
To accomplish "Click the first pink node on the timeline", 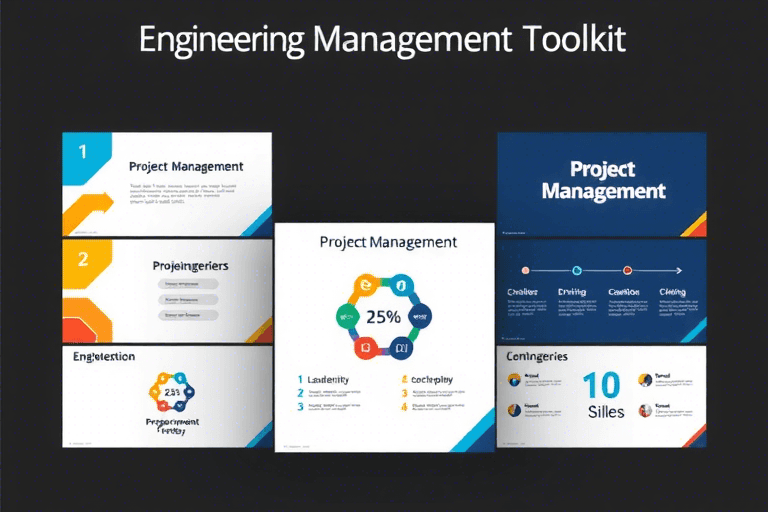I will click(525, 270).
